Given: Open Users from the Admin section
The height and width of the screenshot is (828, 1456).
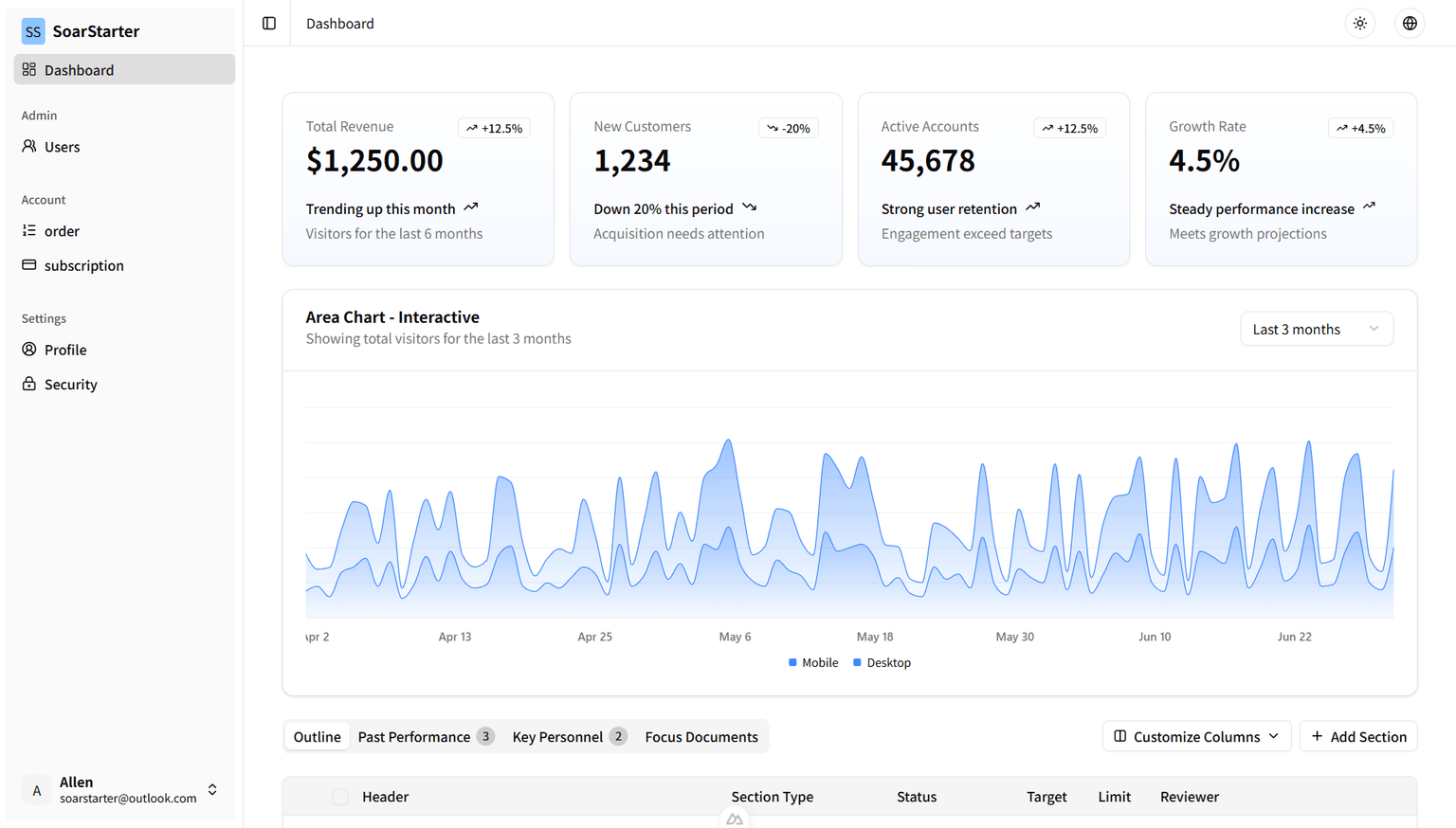Looking at the screenshot, I should [x=62, y=147].
